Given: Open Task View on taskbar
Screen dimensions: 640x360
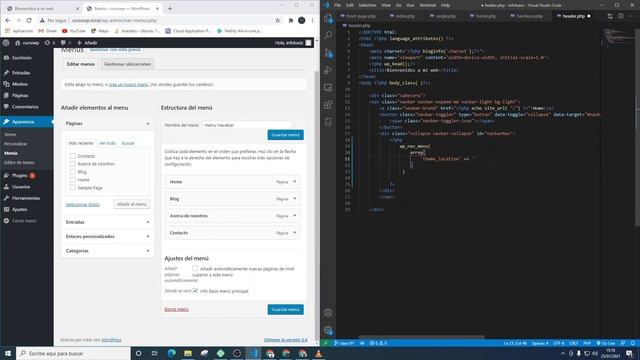Looking at the screenshot, I should click(155, 353).
